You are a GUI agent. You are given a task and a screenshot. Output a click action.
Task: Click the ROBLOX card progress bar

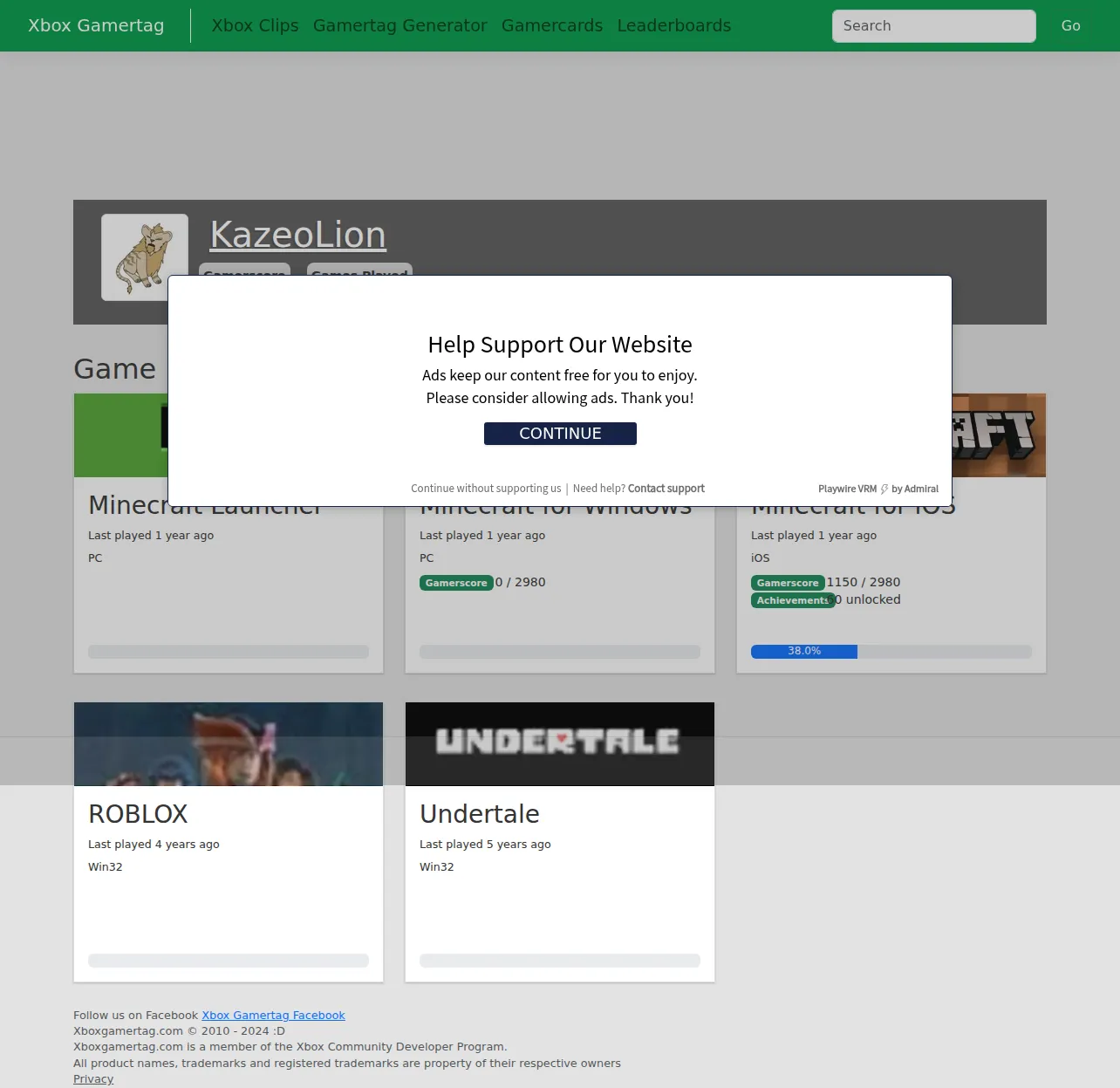click(229, 961)
